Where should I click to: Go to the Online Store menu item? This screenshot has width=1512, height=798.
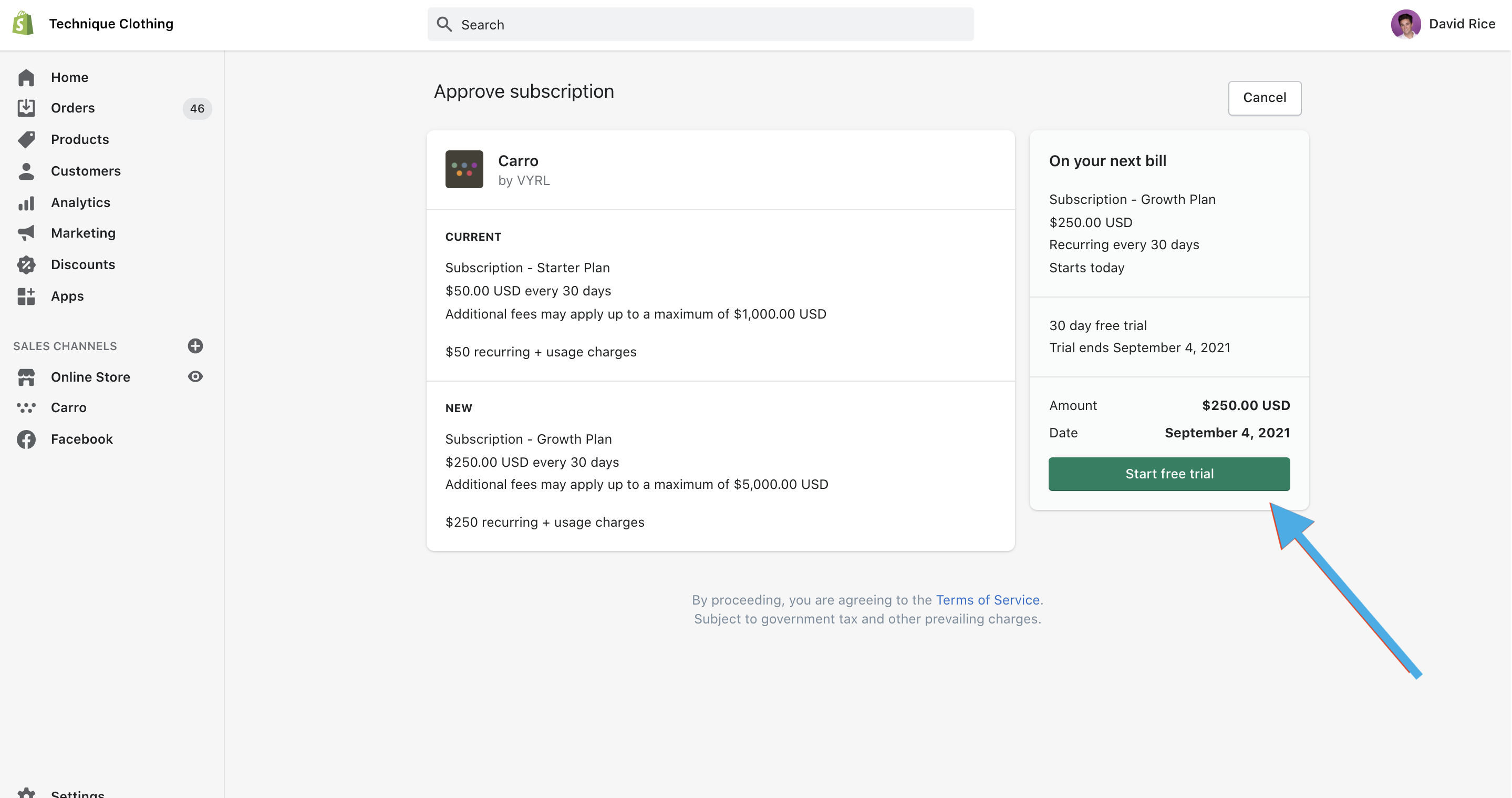coord(90,377)
